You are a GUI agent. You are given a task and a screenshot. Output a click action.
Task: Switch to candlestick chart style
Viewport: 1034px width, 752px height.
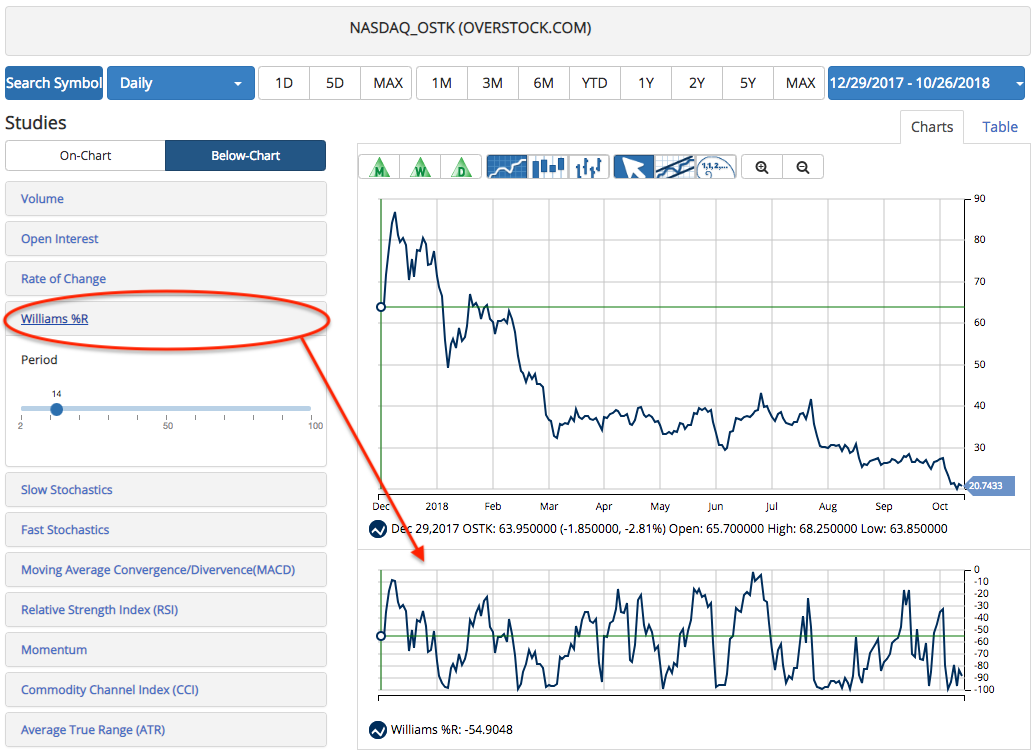point(548,167)
